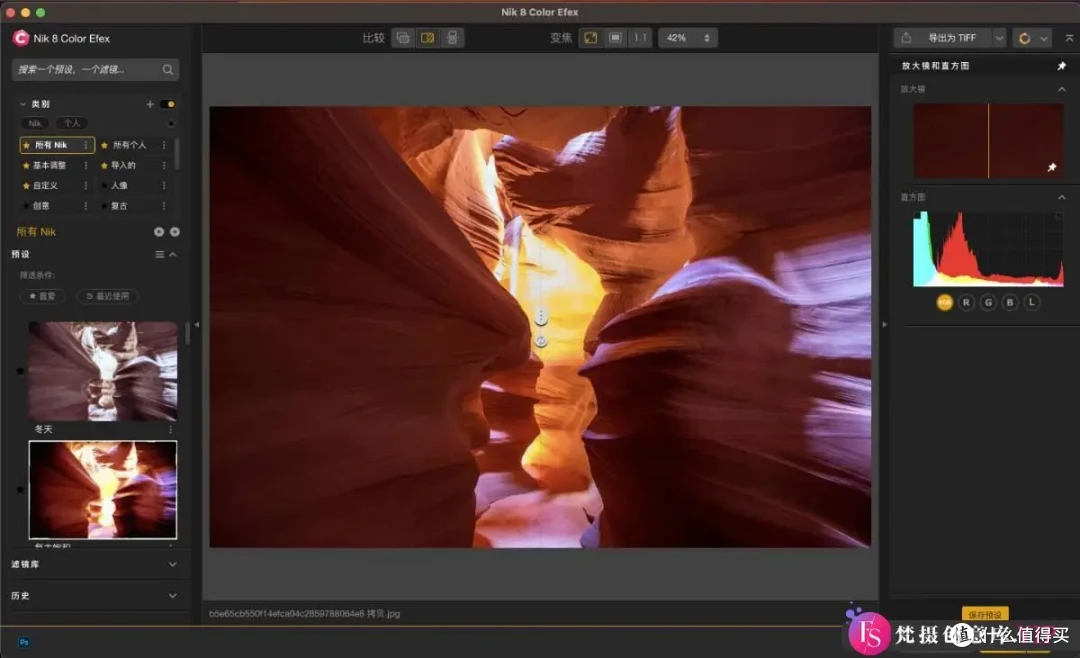
Task: Toggle the favorite star on the 冬天 preset
Action: (20, 371)
